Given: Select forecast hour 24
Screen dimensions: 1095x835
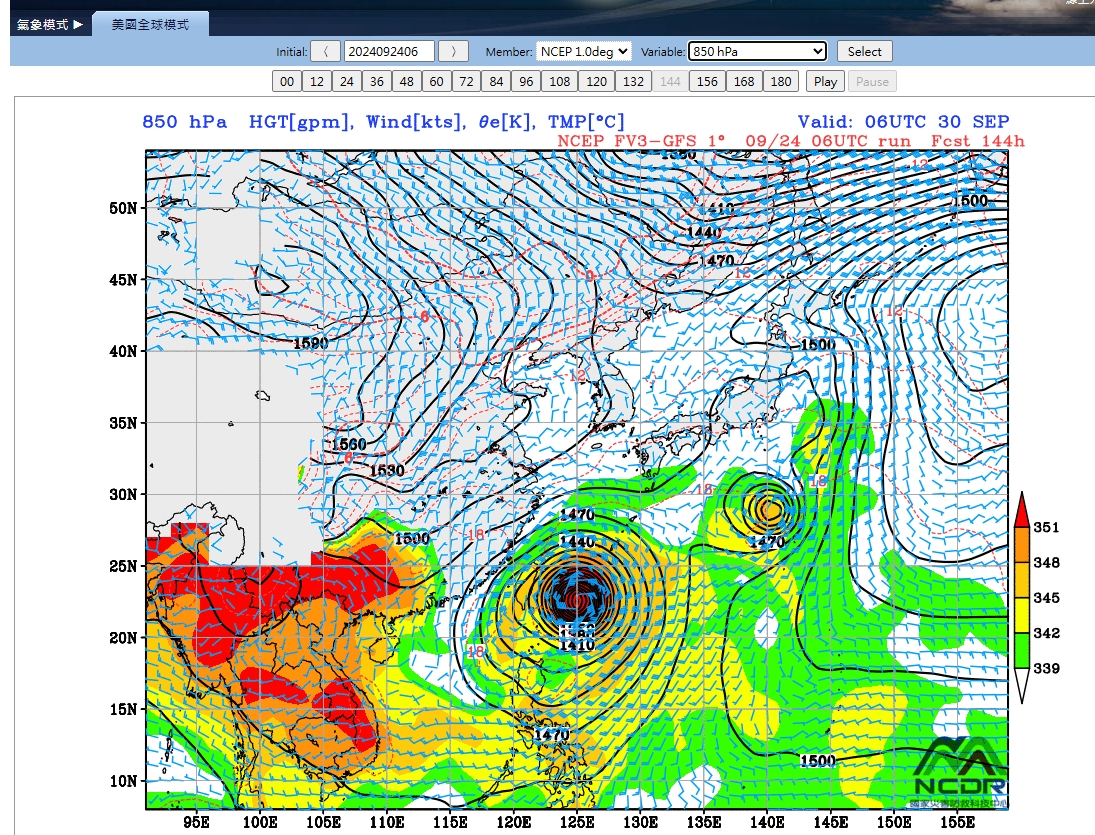Looking at the screenshot, I should 347,82.
